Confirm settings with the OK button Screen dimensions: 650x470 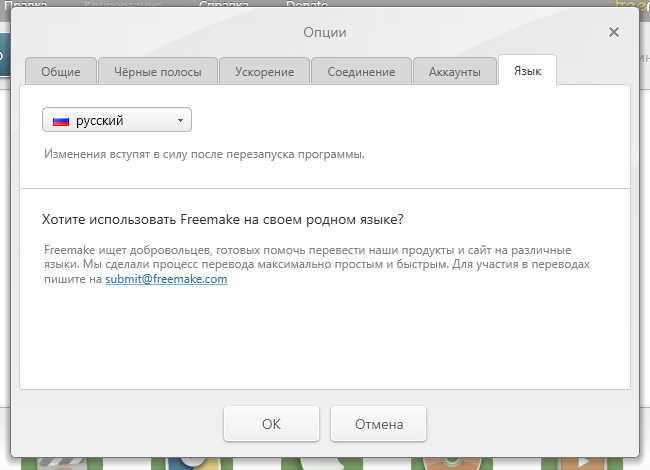(272, 424)
